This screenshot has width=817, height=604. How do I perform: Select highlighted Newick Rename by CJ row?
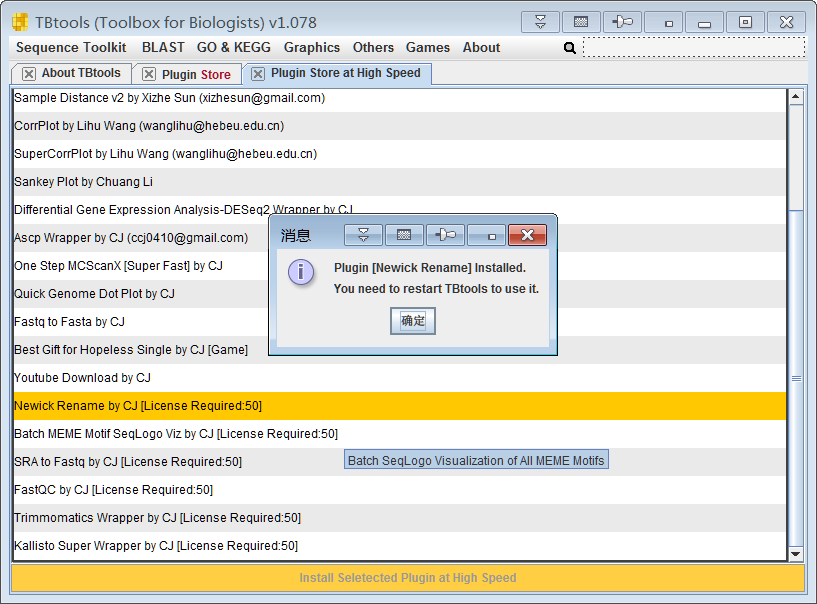pyautogui.click(x=400, y=406)
